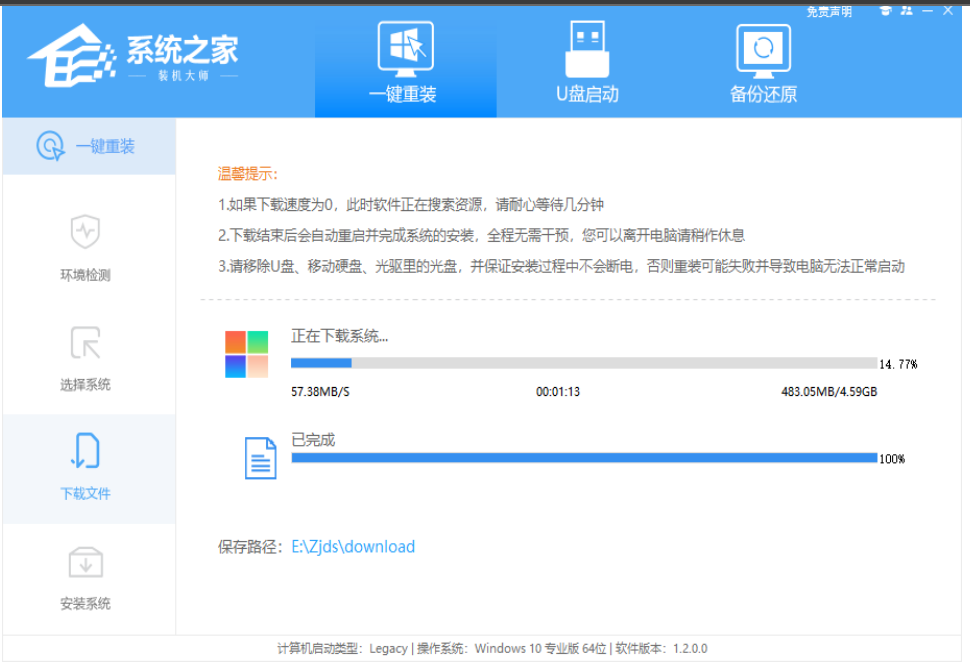This screenshot has width=970, height=665.
Task: Click the 下载文件 document download icon
Action: (85, 451)
